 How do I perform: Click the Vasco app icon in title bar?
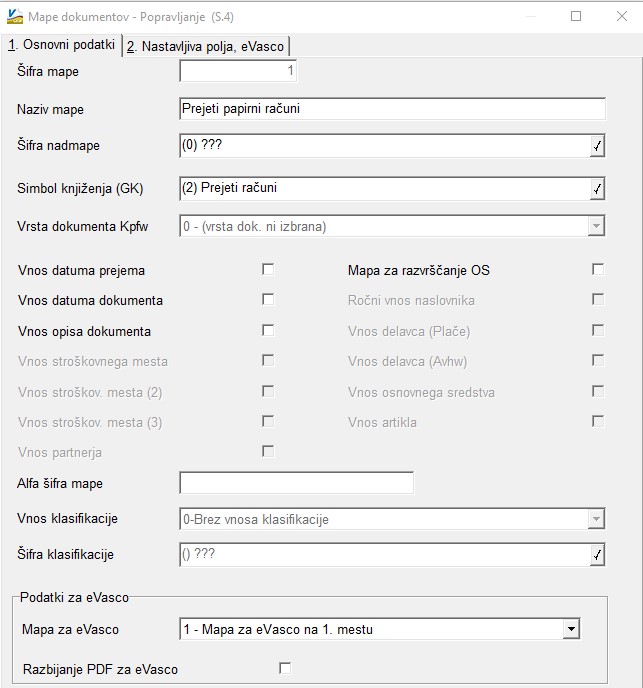[x=14, y=17]
